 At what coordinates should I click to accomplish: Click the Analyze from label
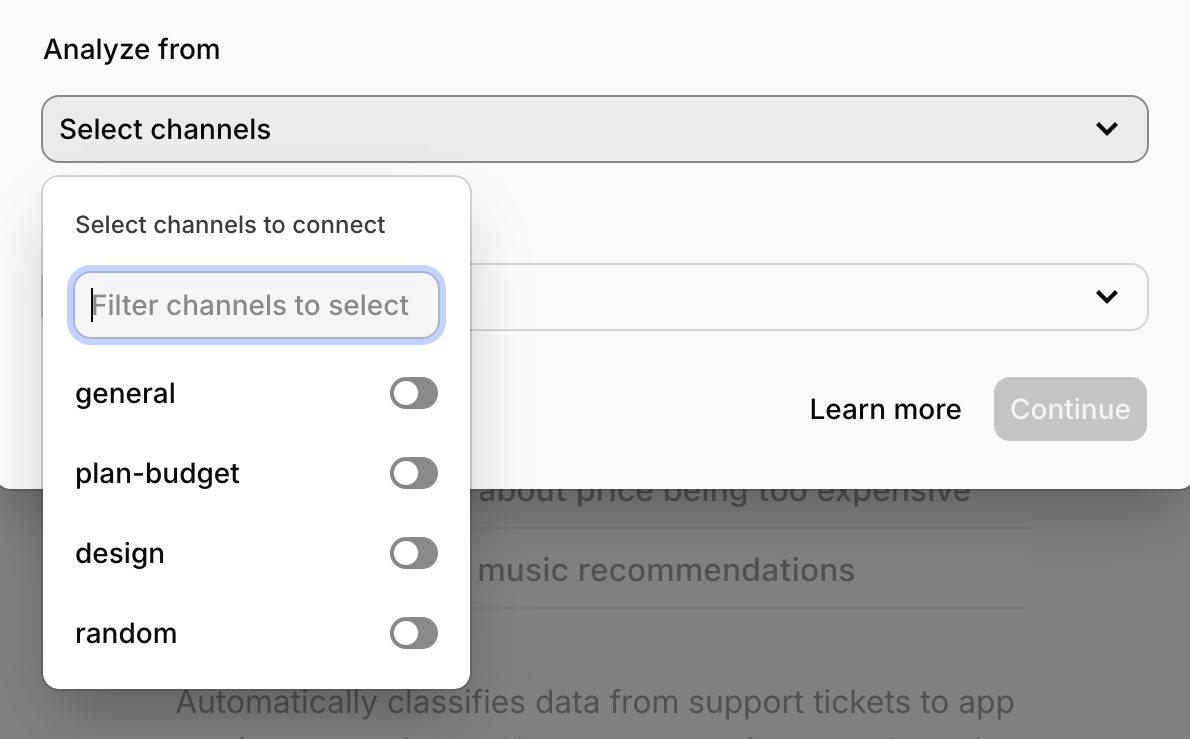[131, 49]
